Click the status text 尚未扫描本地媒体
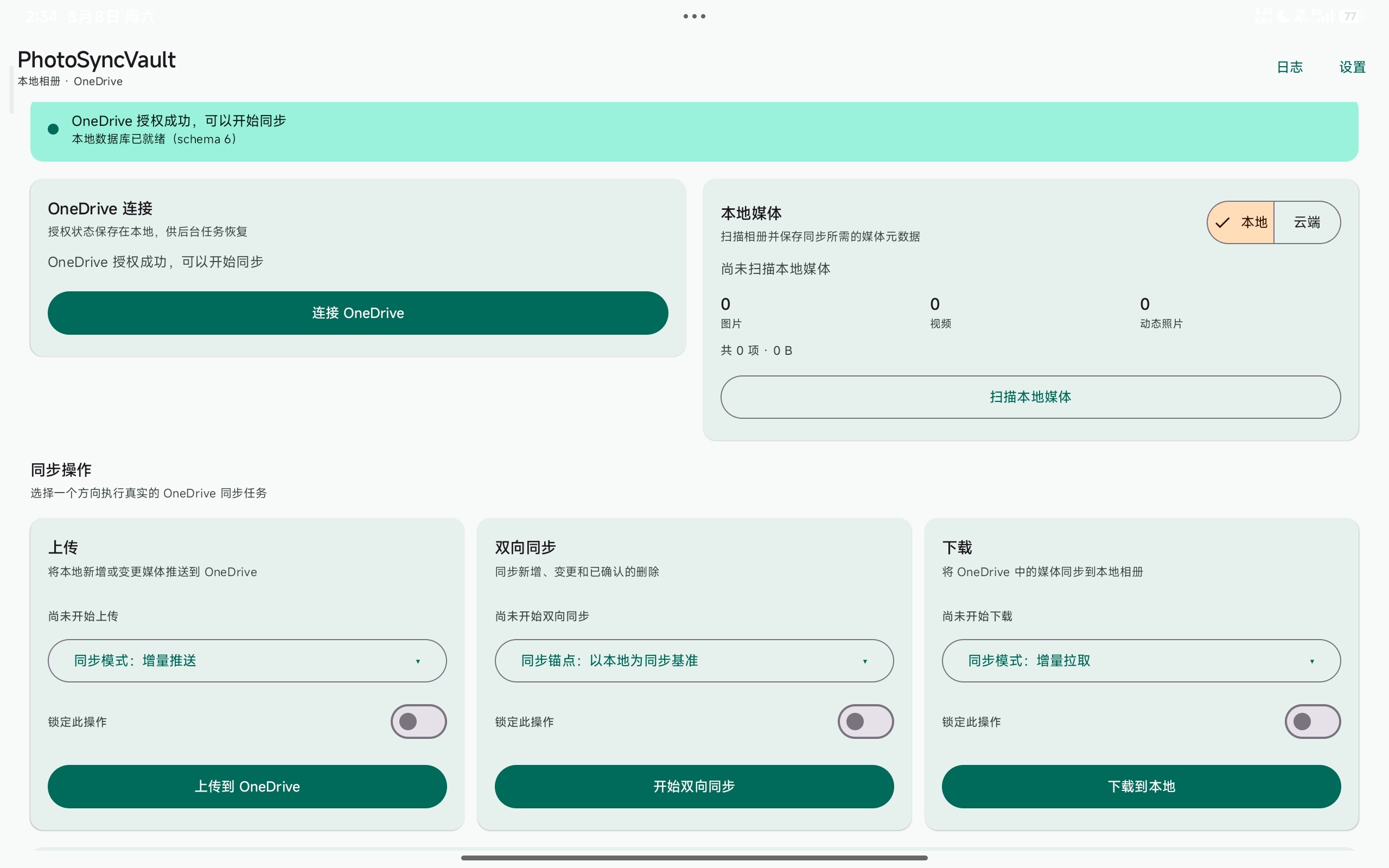The width and height of the screenshot is (1389, 868). tap(775, 269)
